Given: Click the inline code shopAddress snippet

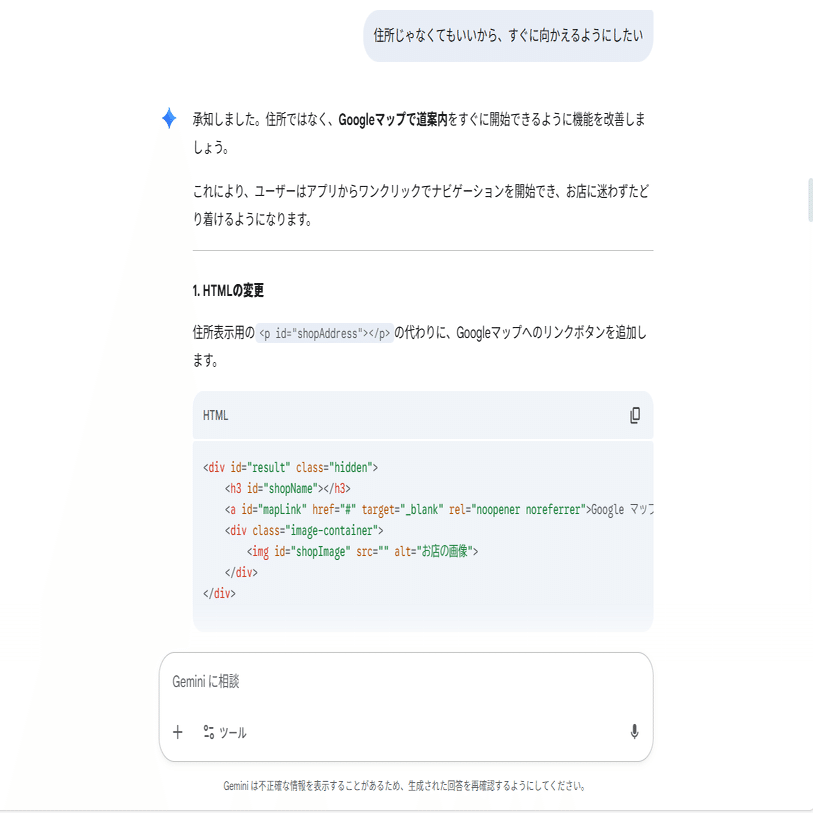Looking at the screenshot, I should (325, 333).
